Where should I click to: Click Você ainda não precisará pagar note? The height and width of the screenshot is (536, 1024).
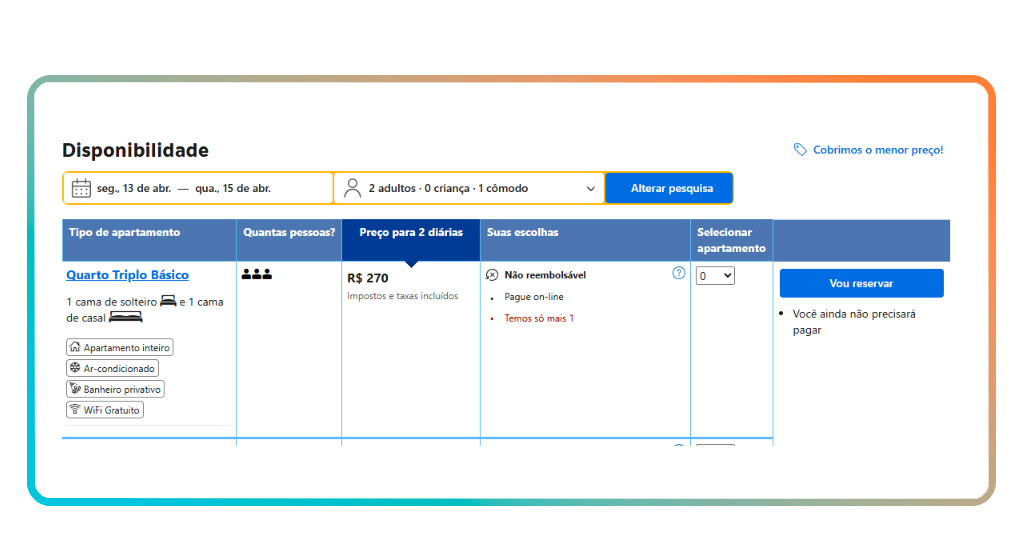coord(854,322)
